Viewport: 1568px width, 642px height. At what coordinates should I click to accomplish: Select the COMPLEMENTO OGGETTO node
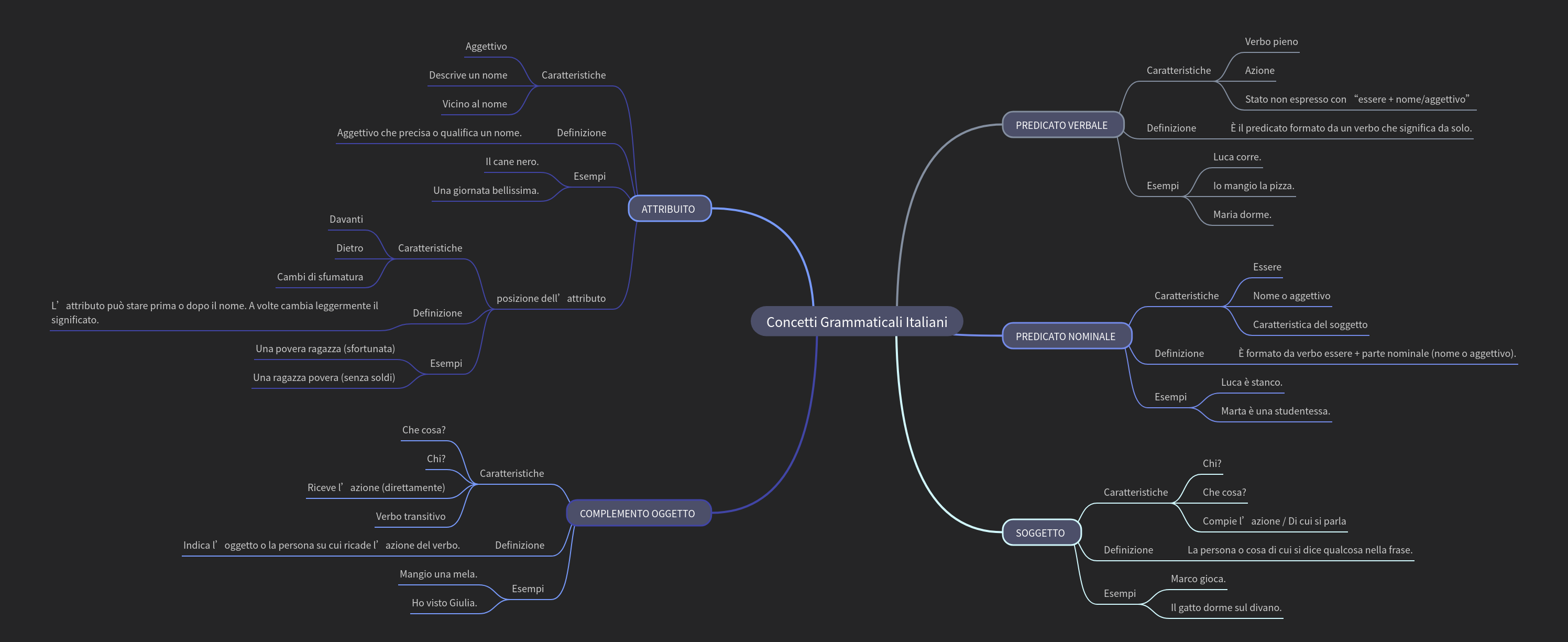[x=637, y=514]
